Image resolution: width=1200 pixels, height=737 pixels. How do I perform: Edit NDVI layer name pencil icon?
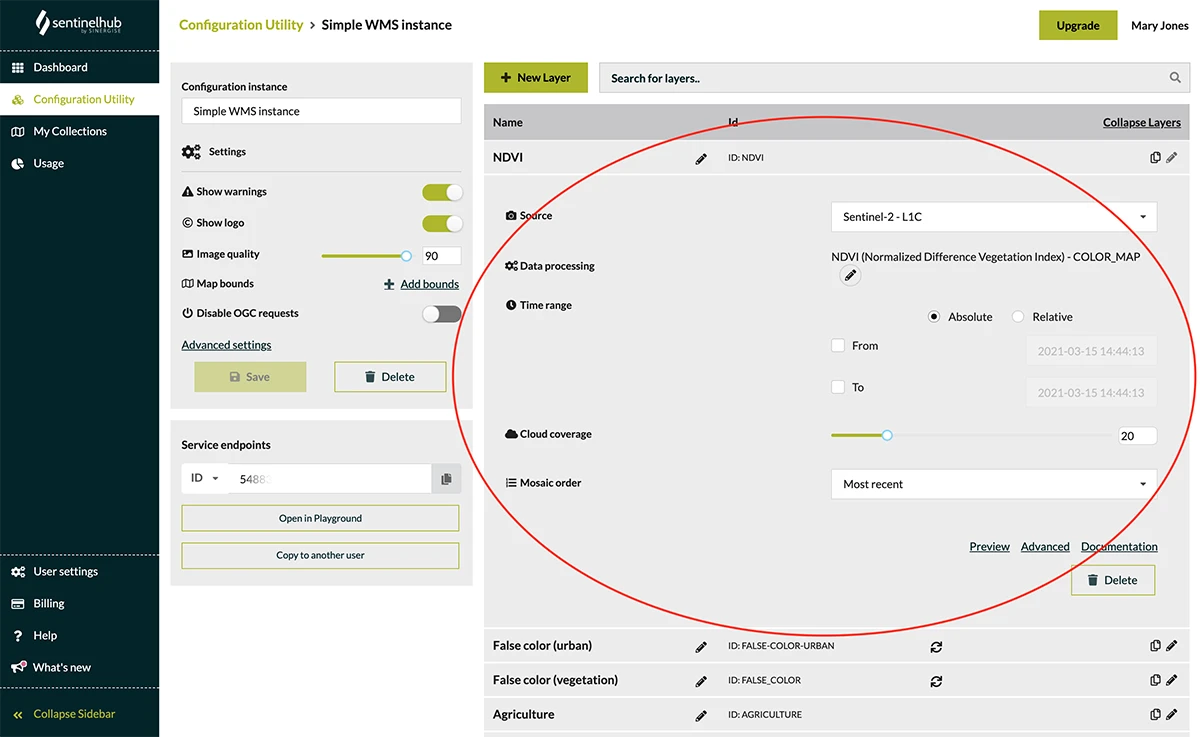701,159
